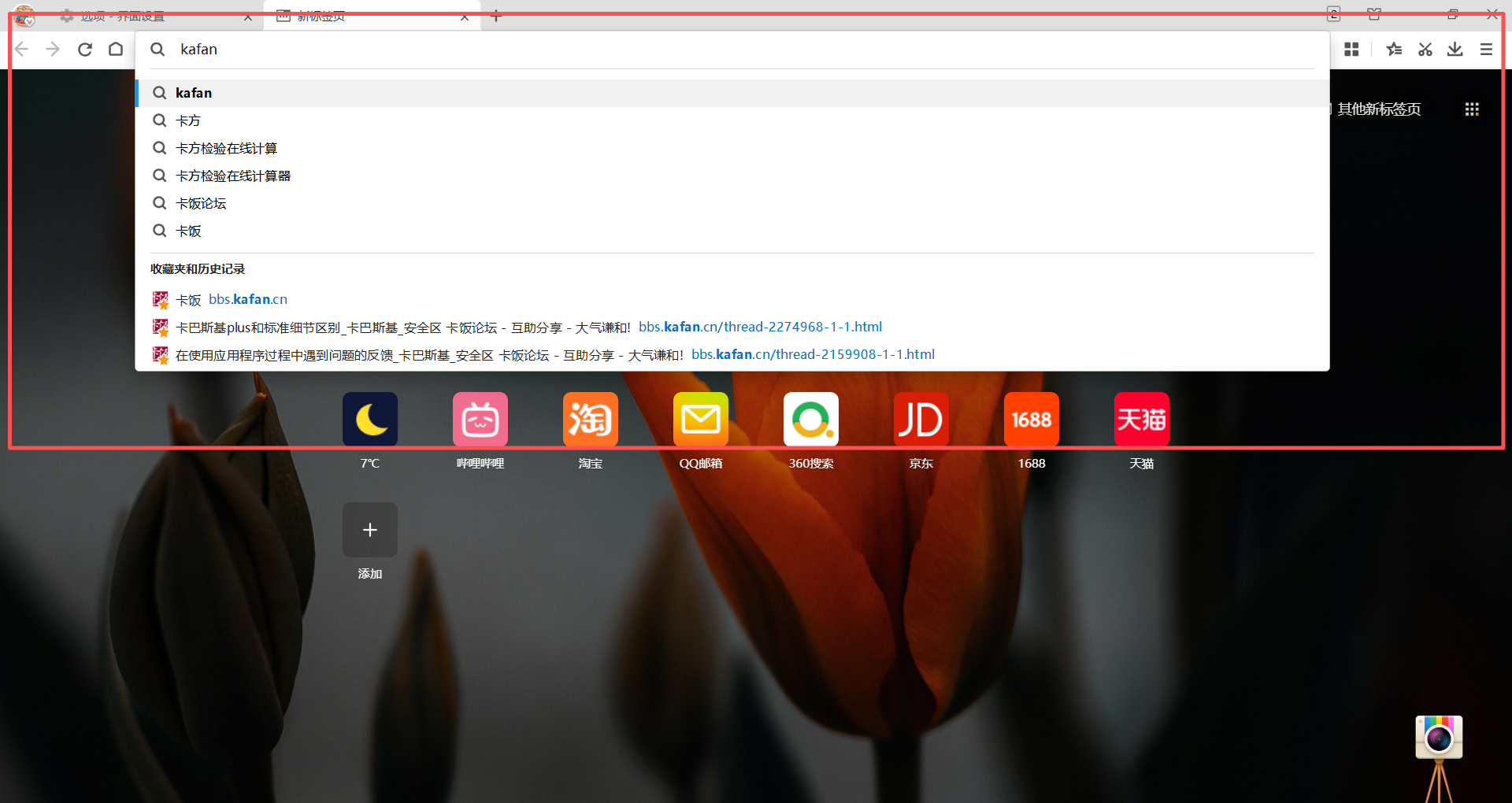Open the thread-2274968 Kaspersky history link
The height and width of the screenshot is (803, 1512).
click(x=760, y=327)
